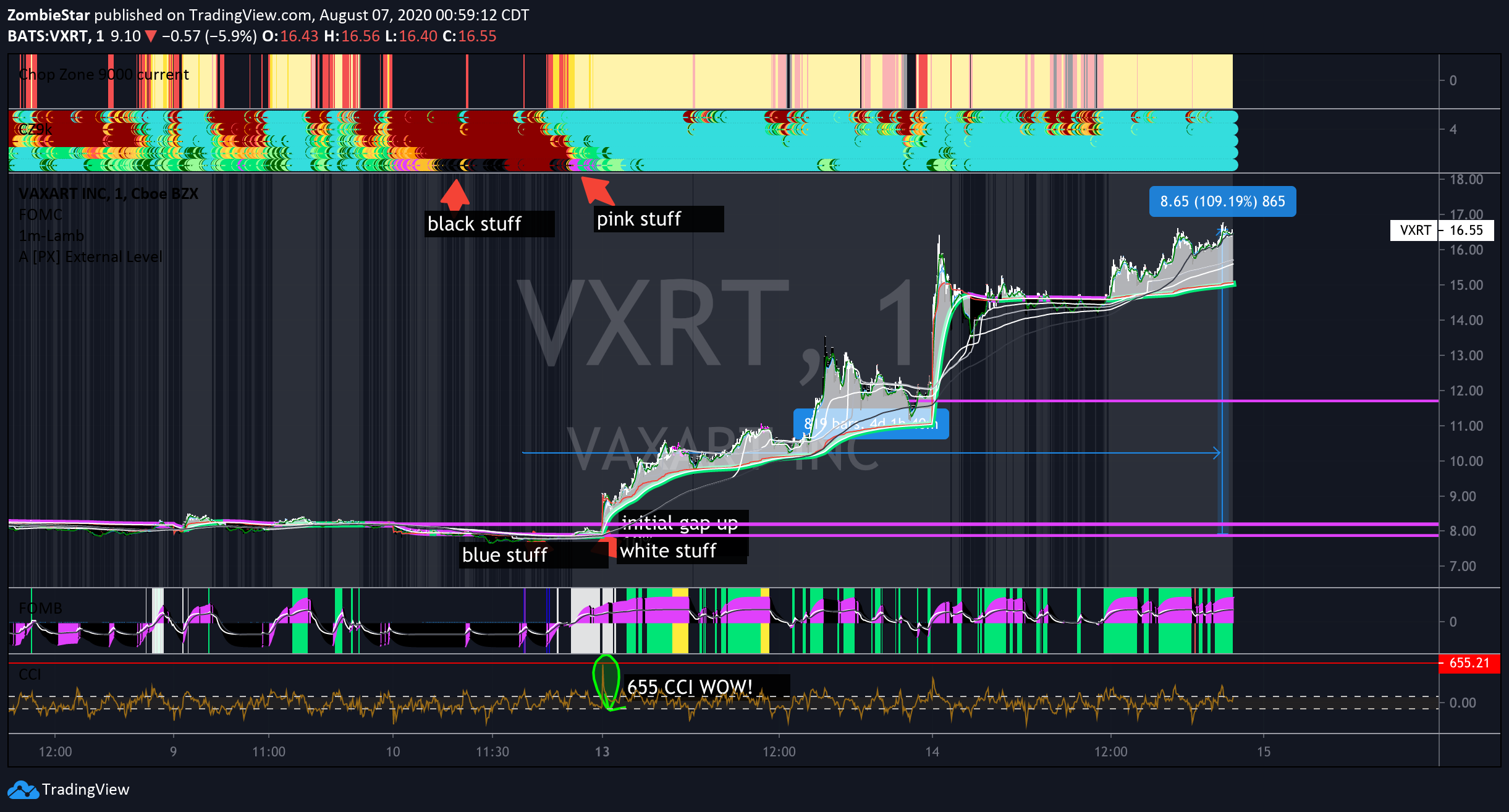
Task: Click the '655 CCI WOW!' annotation text
Action: pos(690,687)
